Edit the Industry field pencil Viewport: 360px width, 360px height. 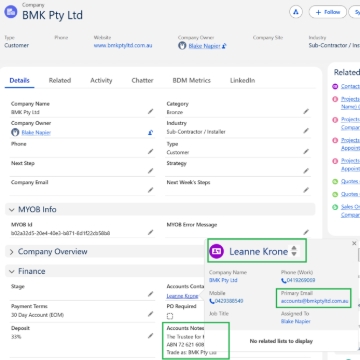306,131
